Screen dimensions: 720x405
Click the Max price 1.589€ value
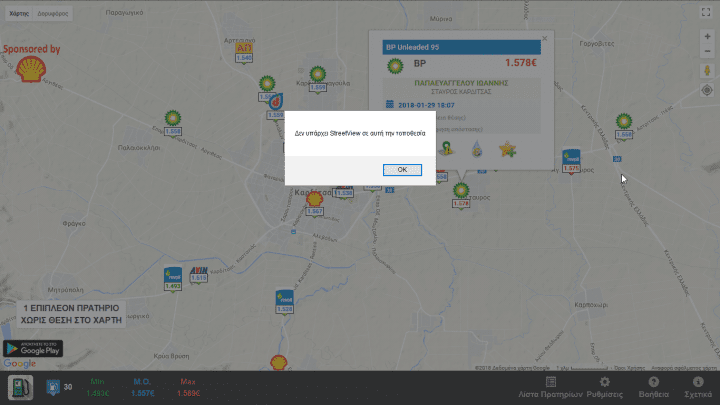tap(188, 394)
